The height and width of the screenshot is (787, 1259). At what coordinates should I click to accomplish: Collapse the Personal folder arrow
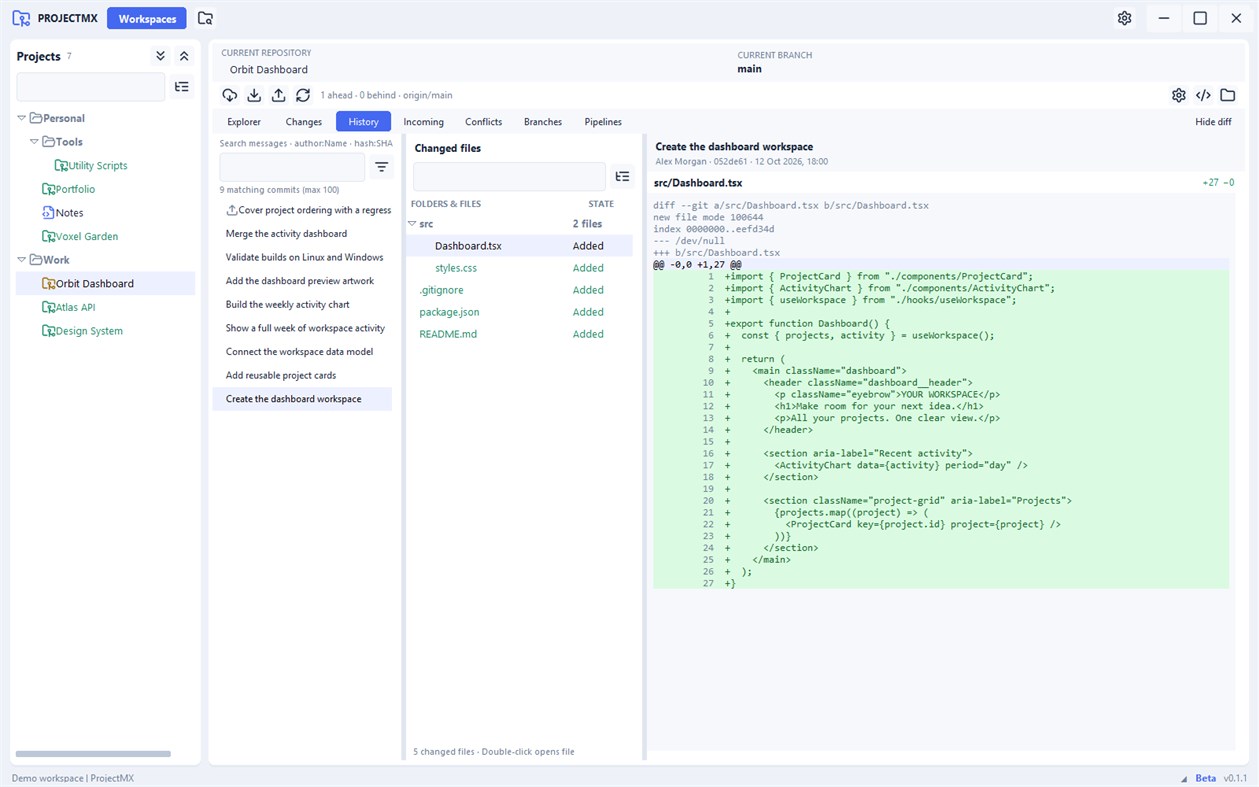click(x=22, y=118)
